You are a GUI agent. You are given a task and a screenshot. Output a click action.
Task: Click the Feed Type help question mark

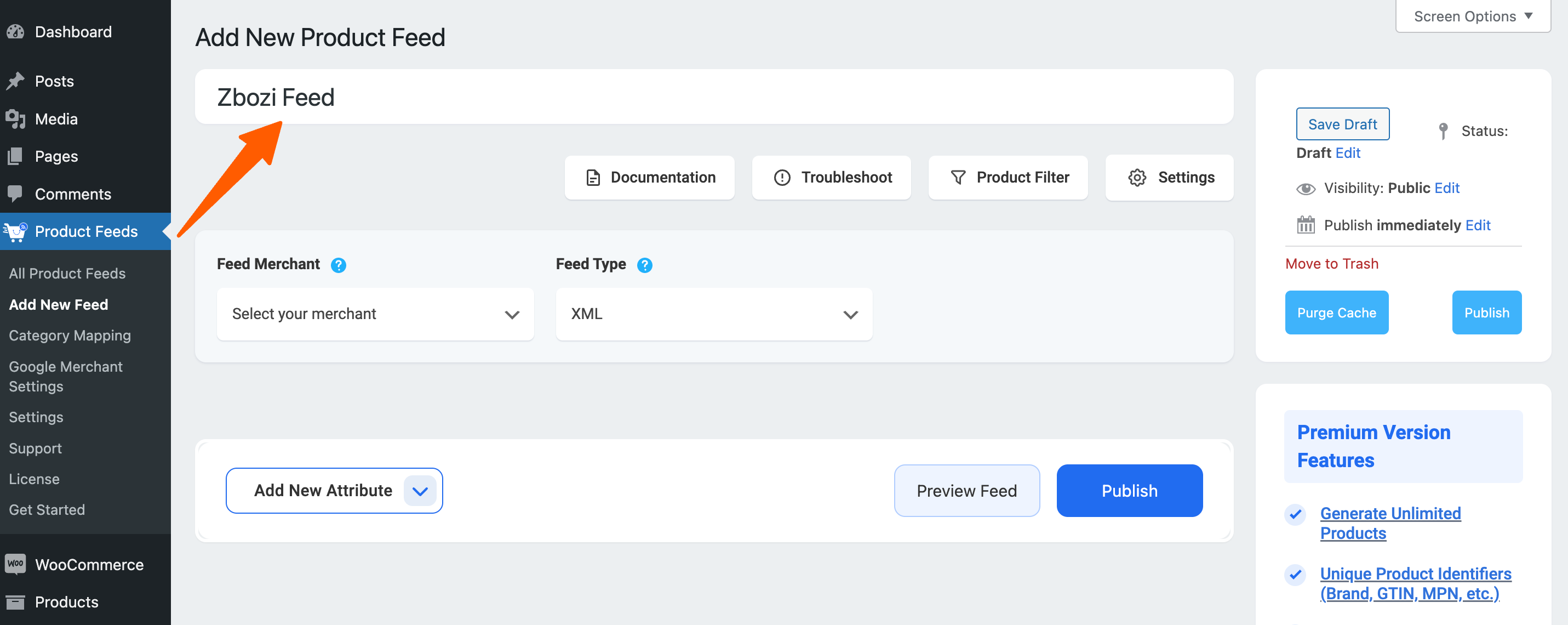coord(645,265)
